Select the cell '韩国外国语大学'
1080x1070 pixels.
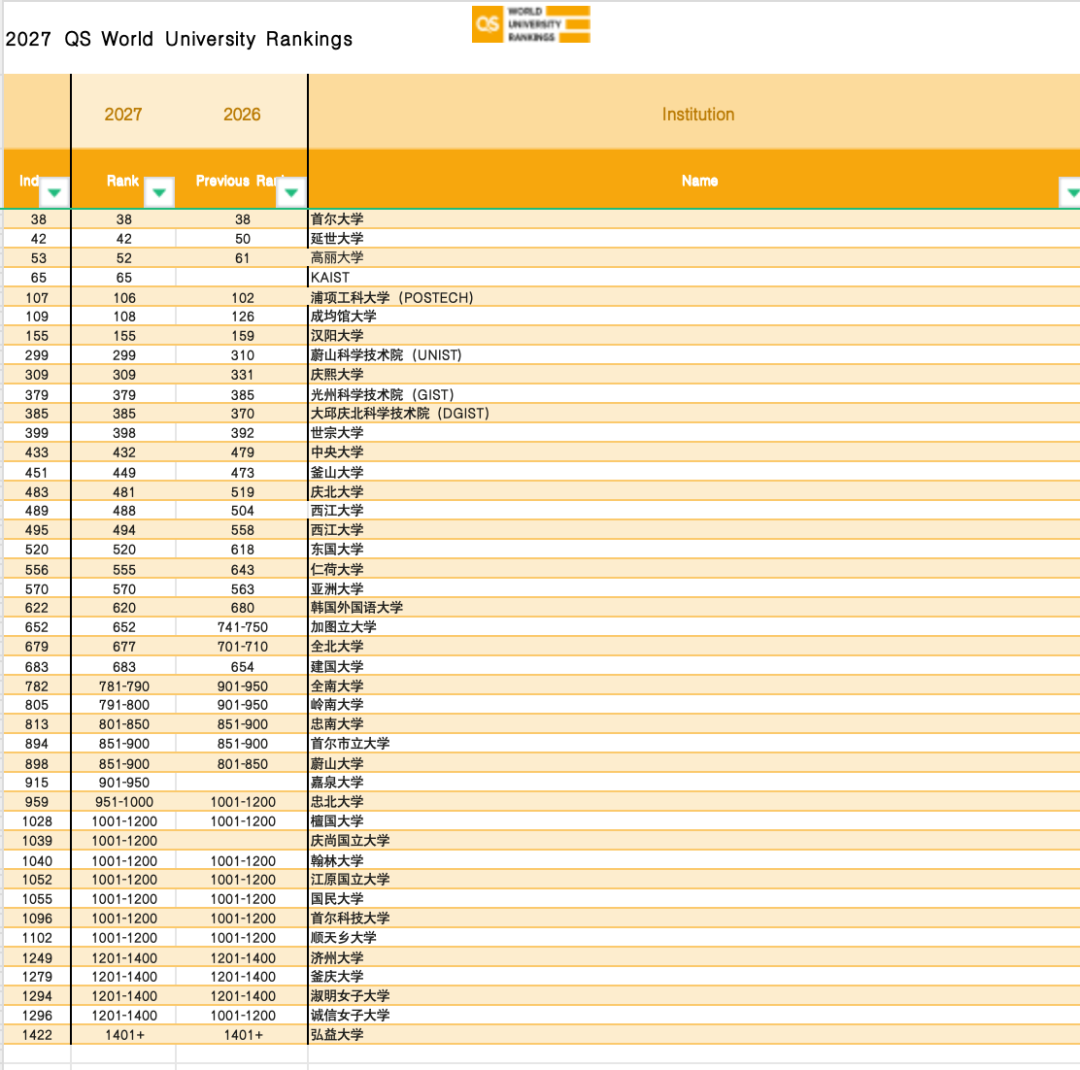[694, 608]
